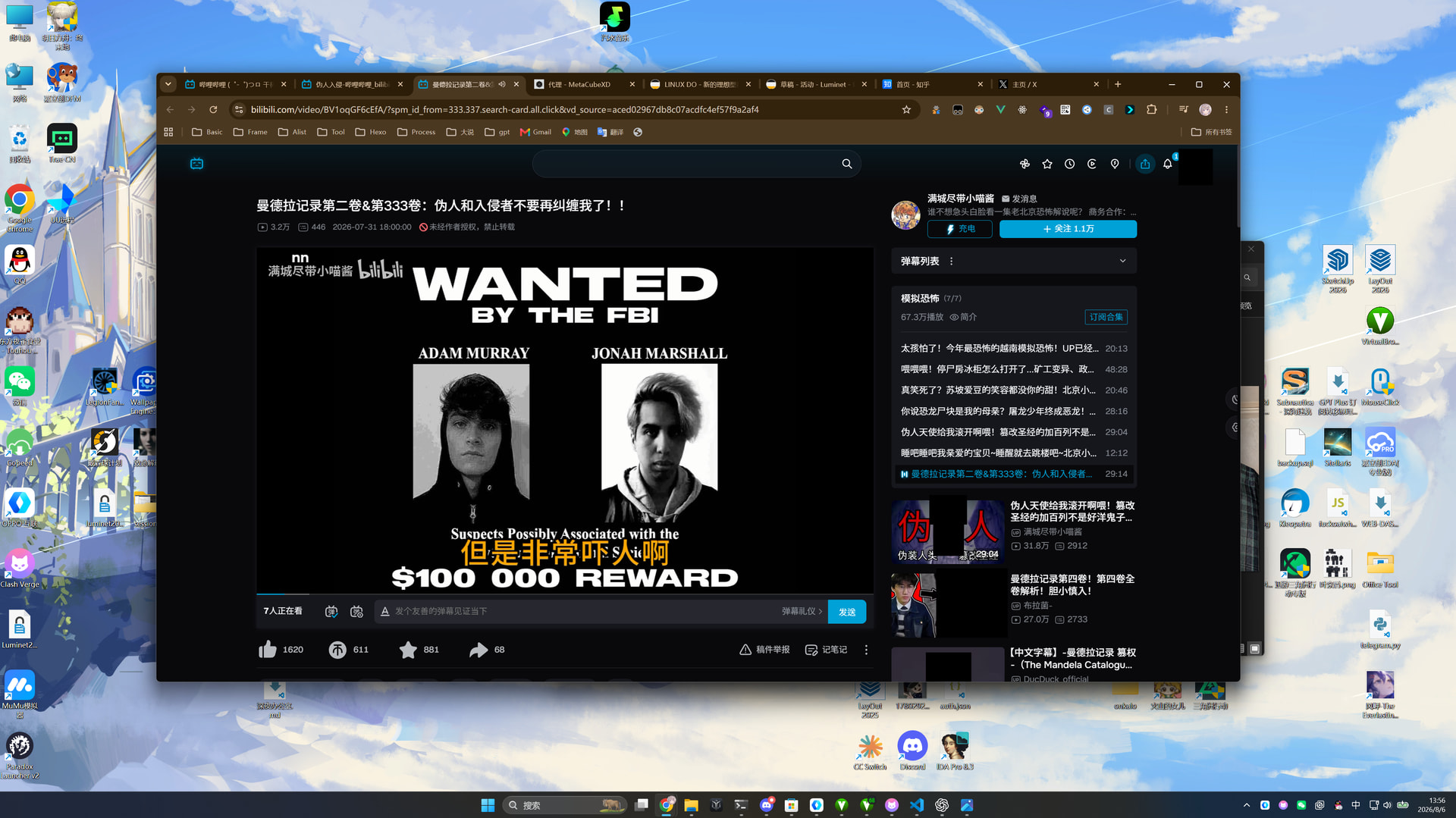Switch to the 草稿 - 活动 - Luminet tab
The height and width of the screenshot is (818, 1456).
816,84
